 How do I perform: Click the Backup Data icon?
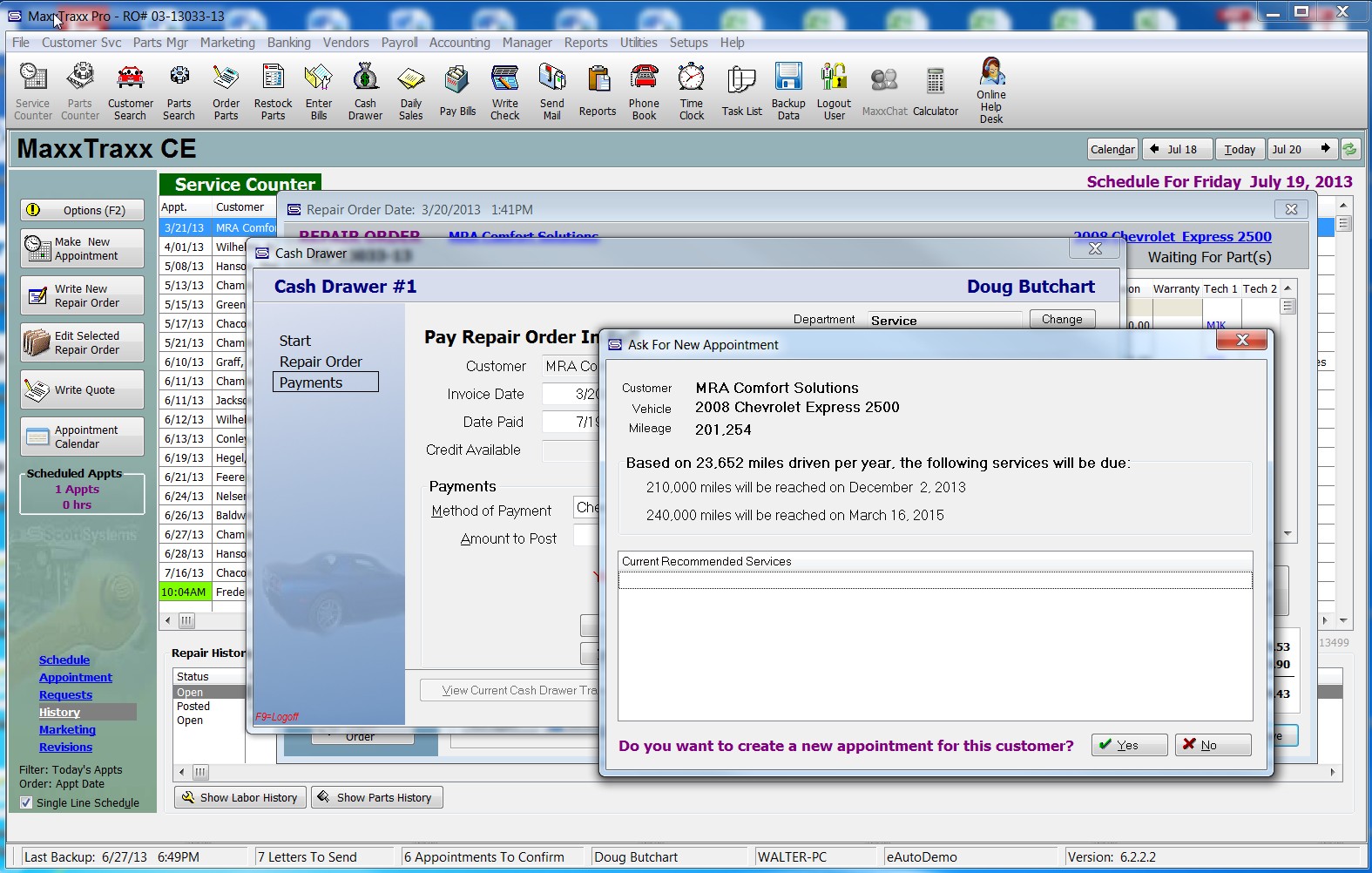788,91
